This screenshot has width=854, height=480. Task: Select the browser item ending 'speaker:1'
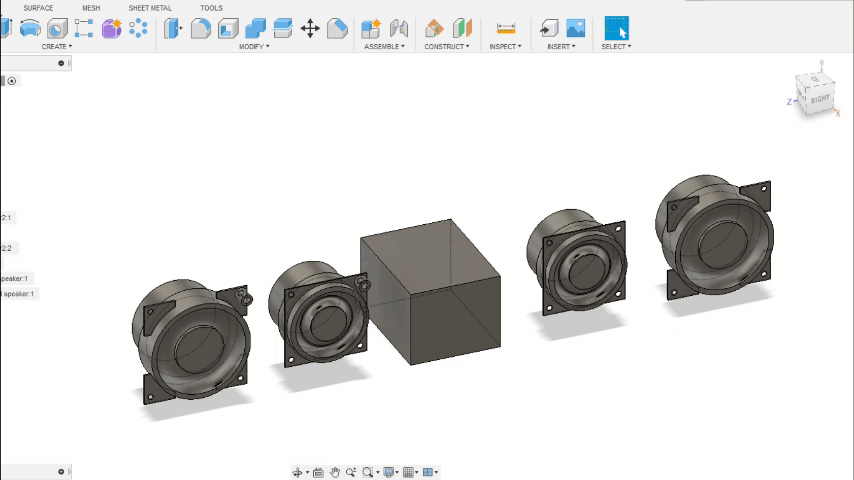pos(18,294)
